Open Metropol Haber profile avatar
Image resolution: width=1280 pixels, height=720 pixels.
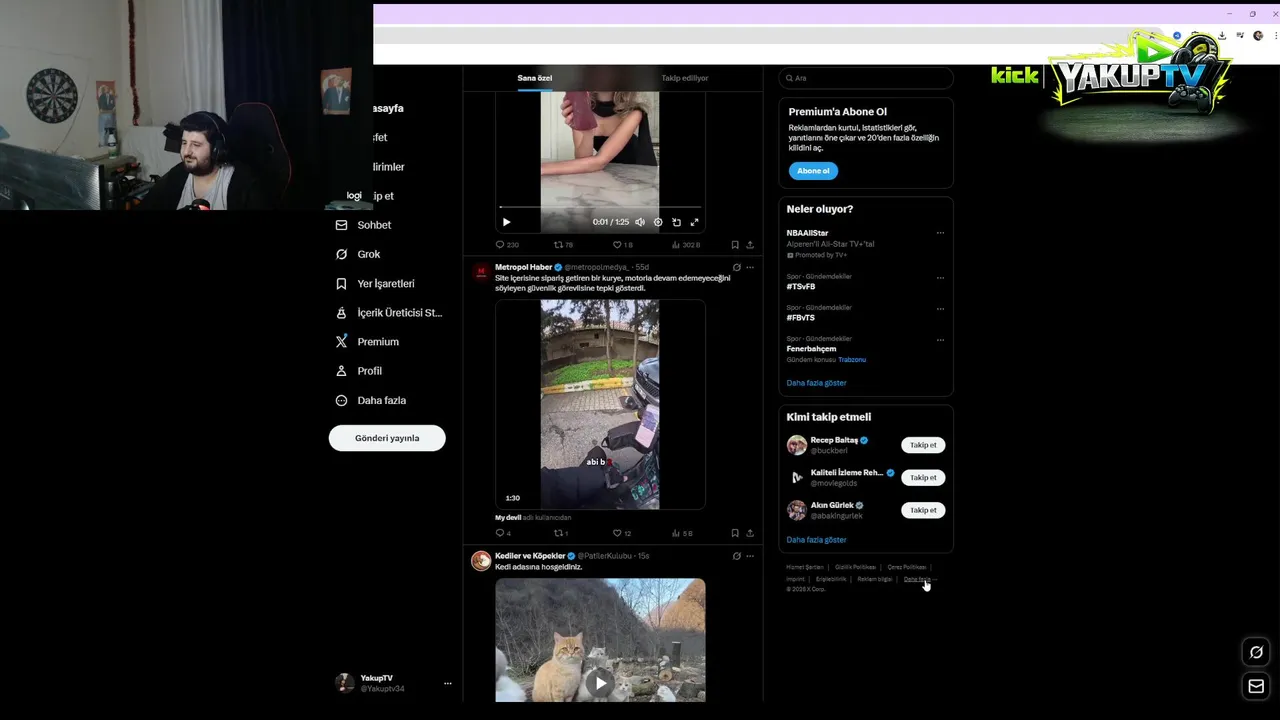(x=481, y=271)
